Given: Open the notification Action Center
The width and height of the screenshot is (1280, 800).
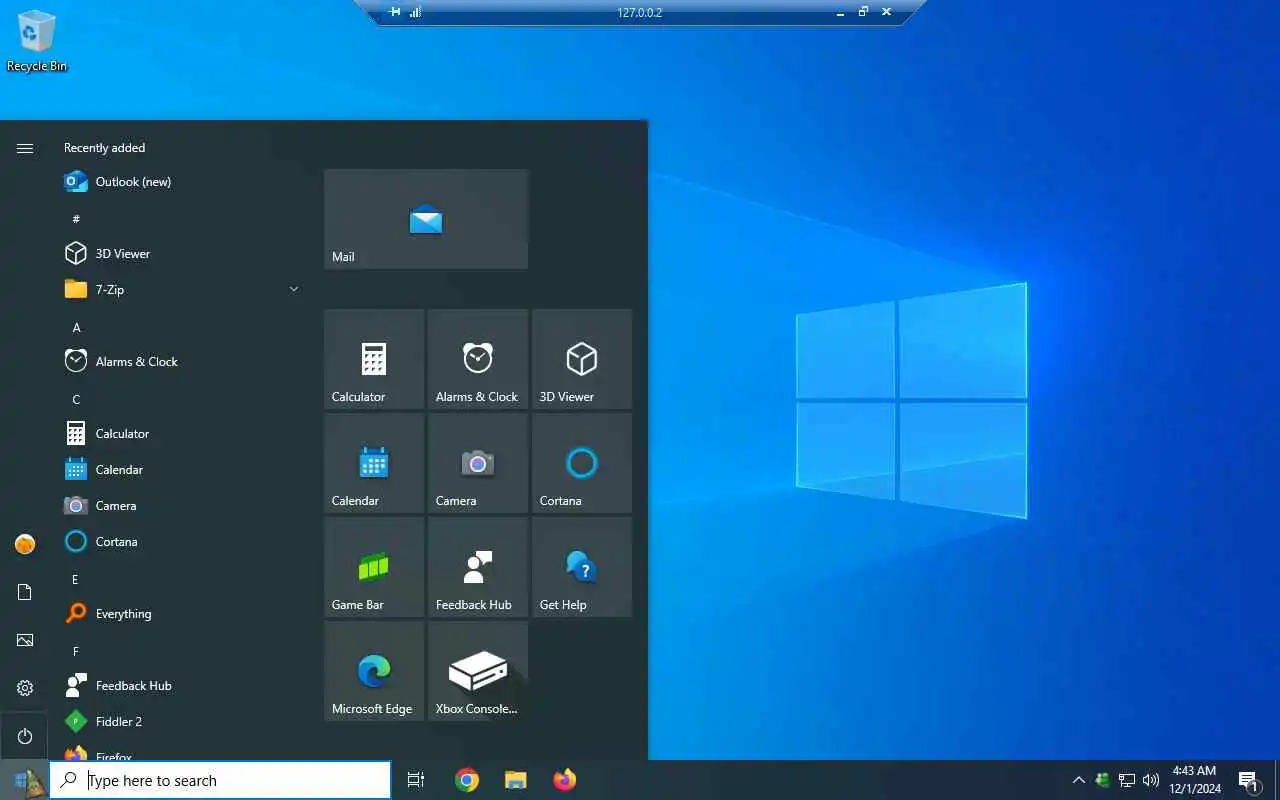Looking at the screenshot, I should pos(1248,780).
